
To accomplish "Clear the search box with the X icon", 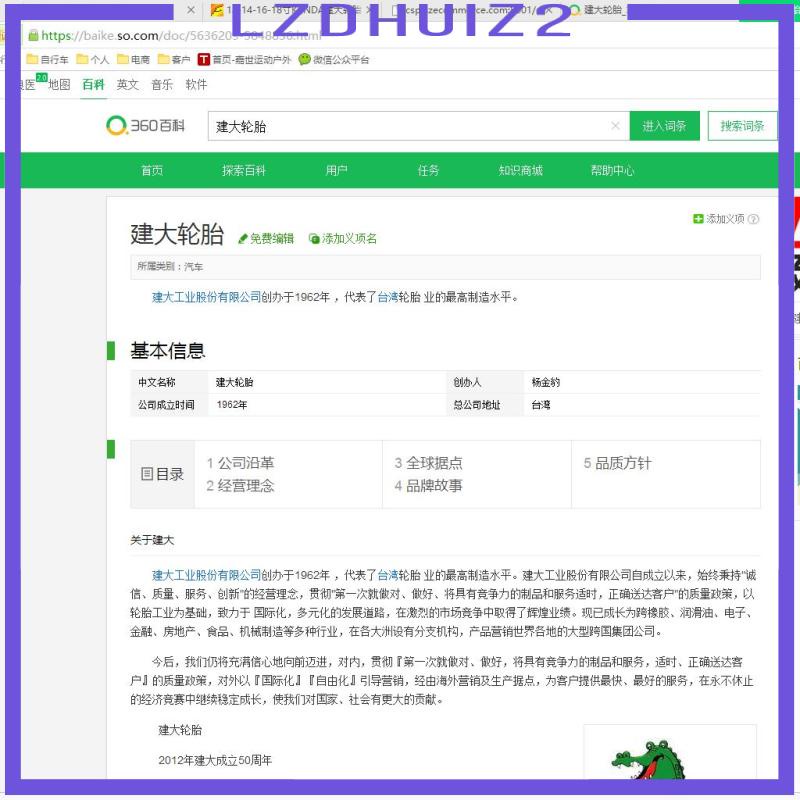I will coord(615,126).
